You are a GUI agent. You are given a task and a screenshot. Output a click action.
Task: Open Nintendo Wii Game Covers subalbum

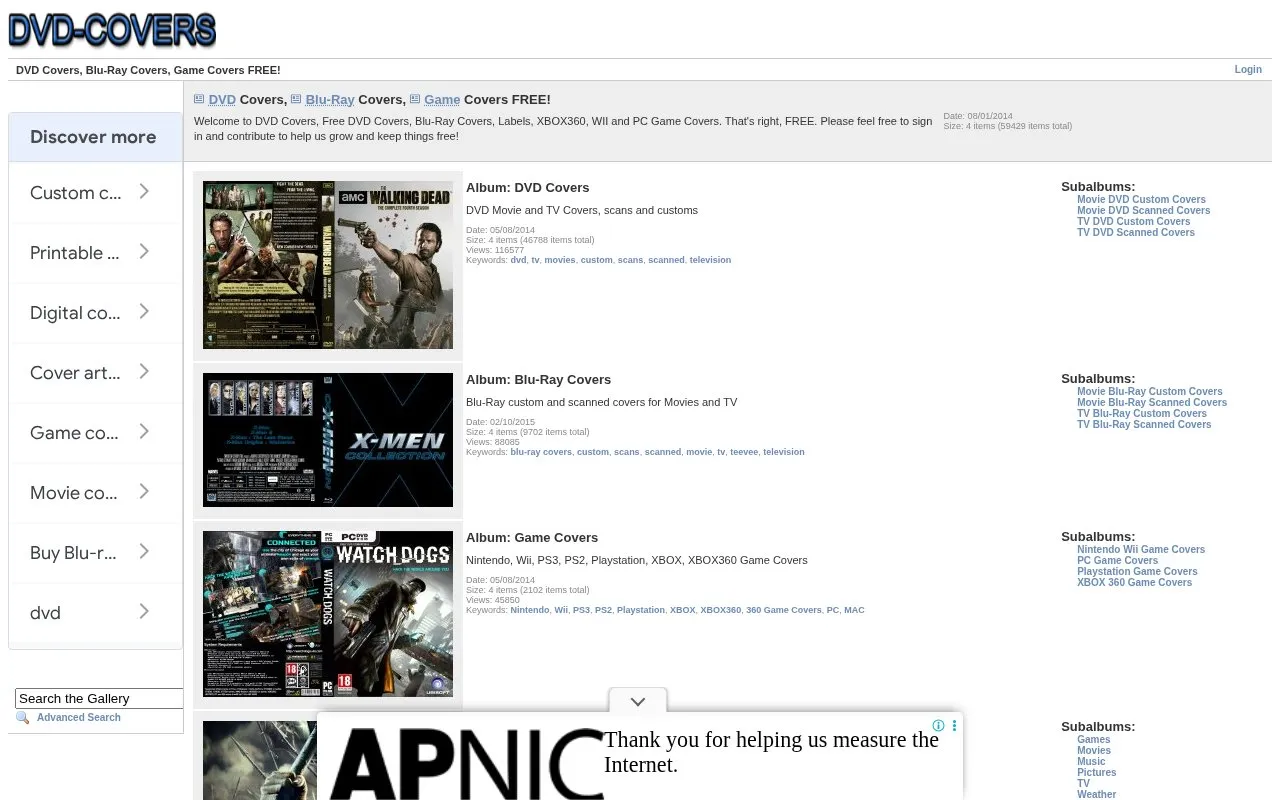[x=1141, y=550]
